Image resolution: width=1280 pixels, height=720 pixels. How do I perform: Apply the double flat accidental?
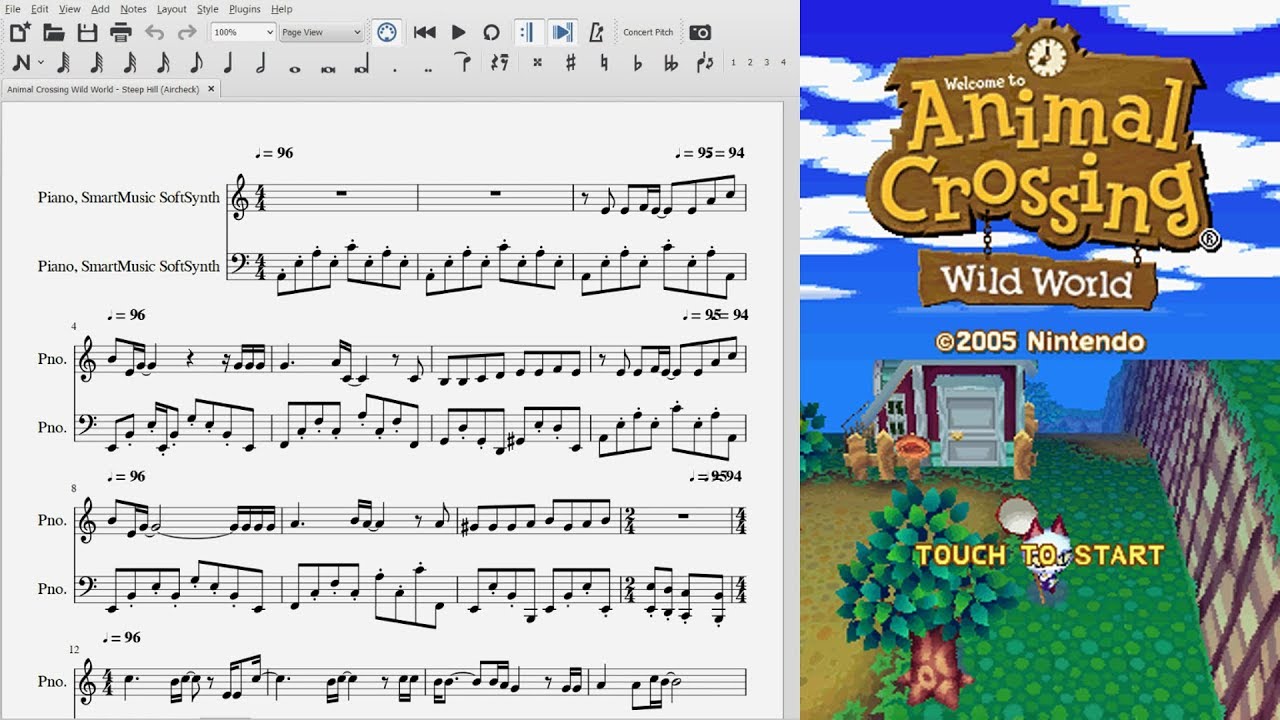670,62
